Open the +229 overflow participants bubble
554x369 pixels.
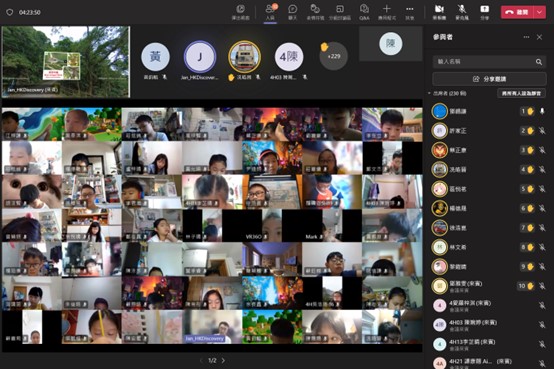(x=334, y=56)
